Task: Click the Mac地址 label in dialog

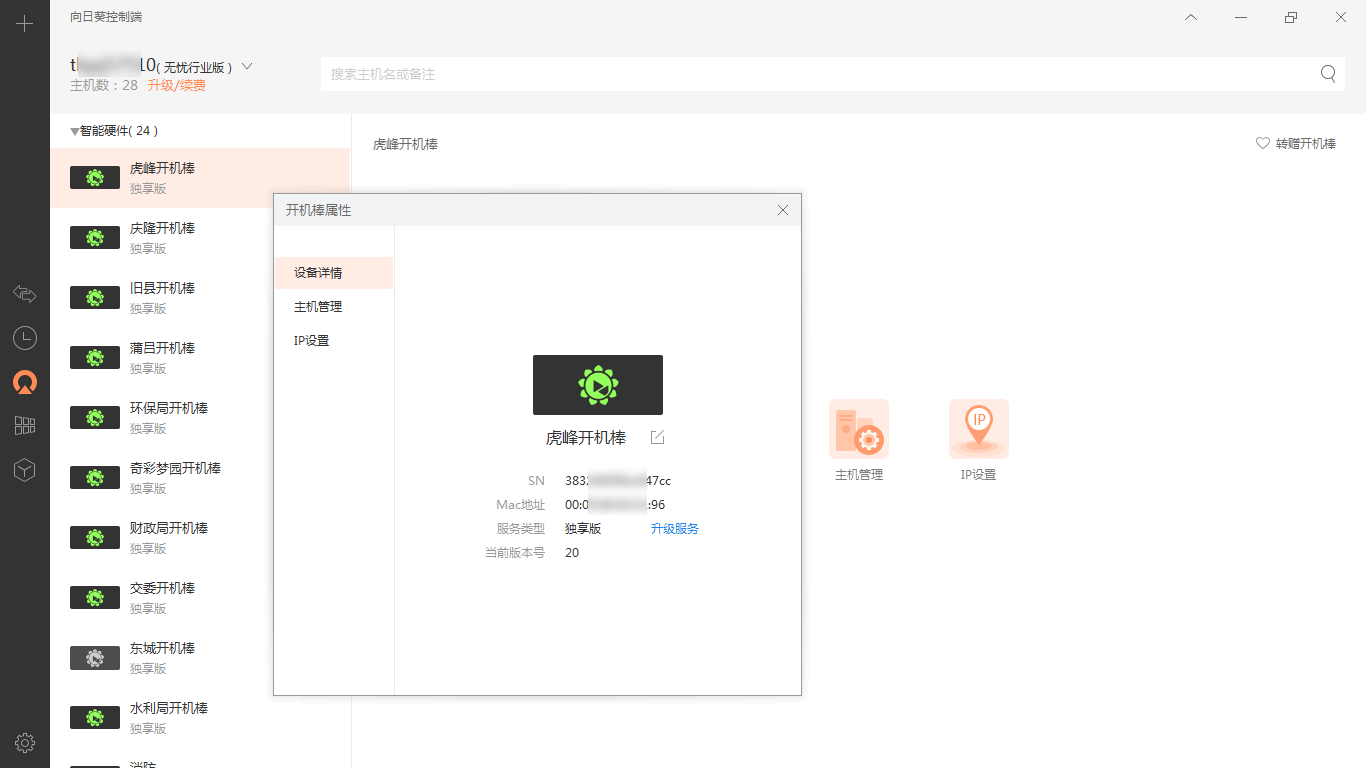Action: coord(521,505)
